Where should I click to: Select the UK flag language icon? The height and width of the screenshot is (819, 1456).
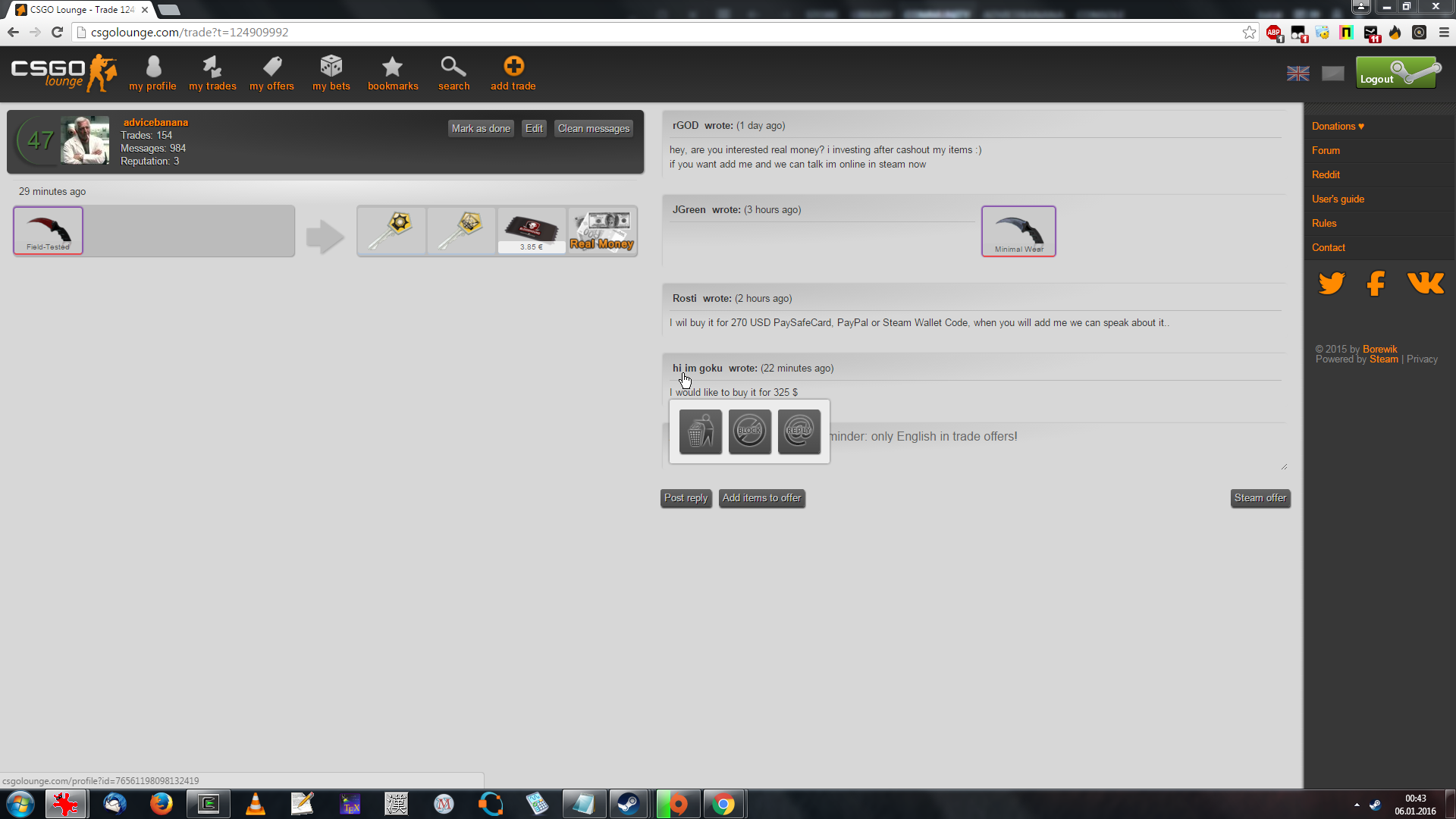point(1298,74)
